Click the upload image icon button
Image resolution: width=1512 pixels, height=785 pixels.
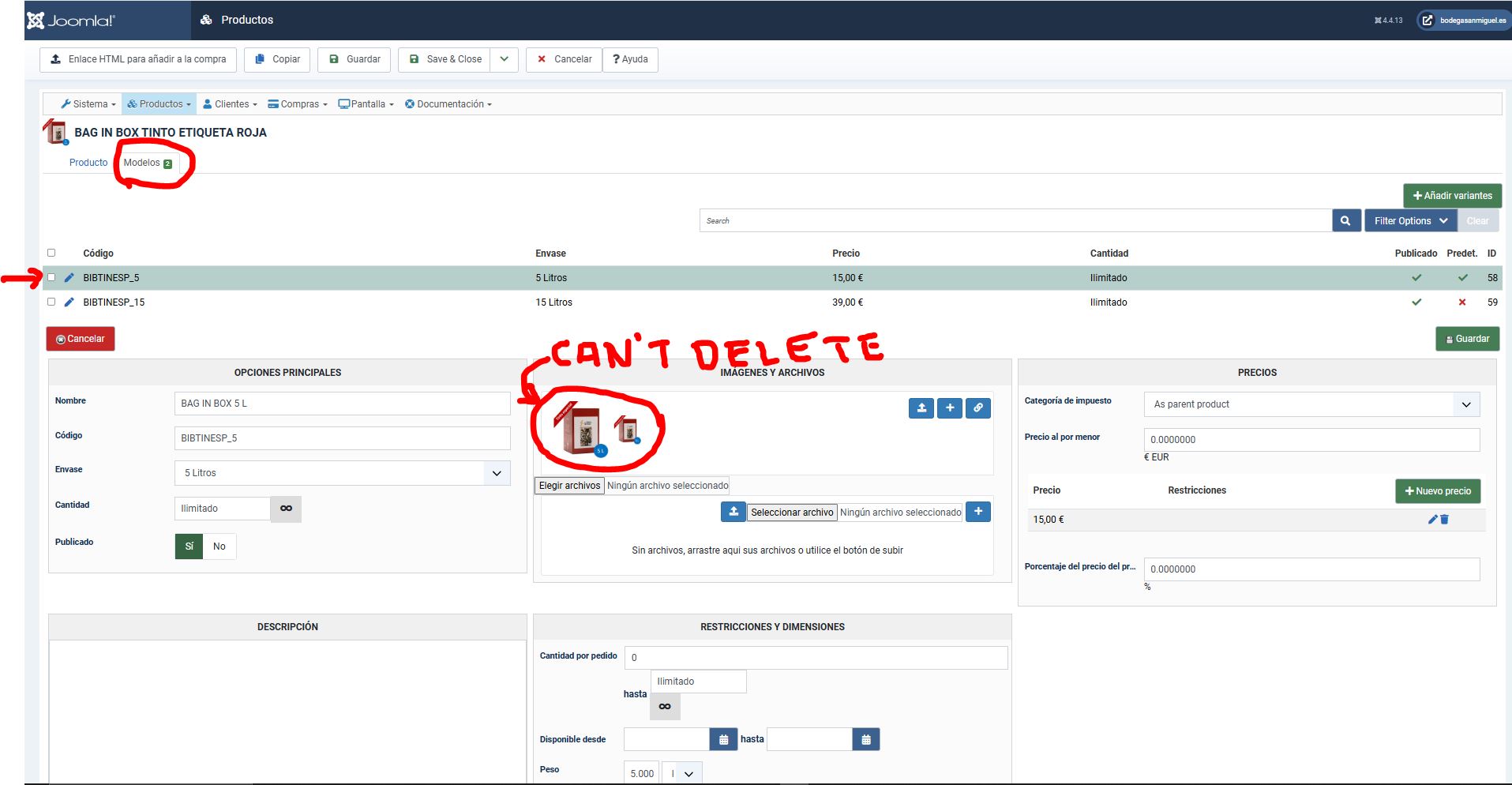[921, 408]
